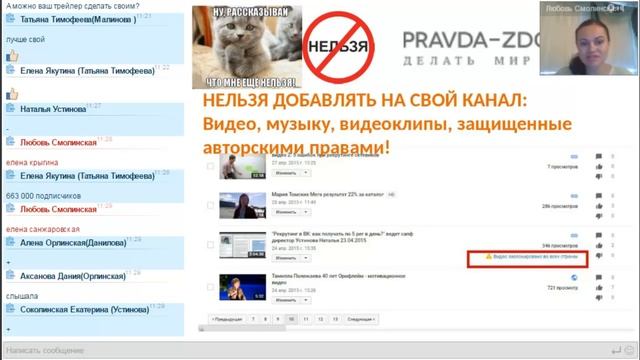Viewport: 640px width, 360px height.
Task: Click privacy link icon for Мария Томская video
Action: tap(574, 196)
